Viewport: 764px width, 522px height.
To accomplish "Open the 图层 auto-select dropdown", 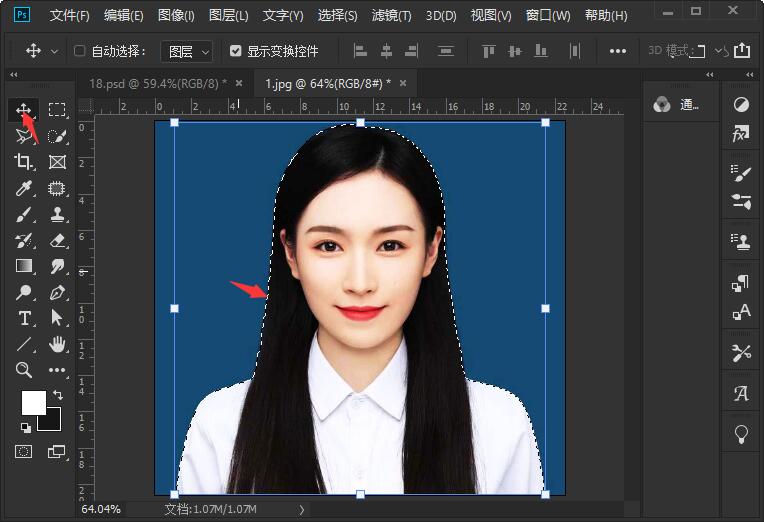I will (x=187, y=51).
